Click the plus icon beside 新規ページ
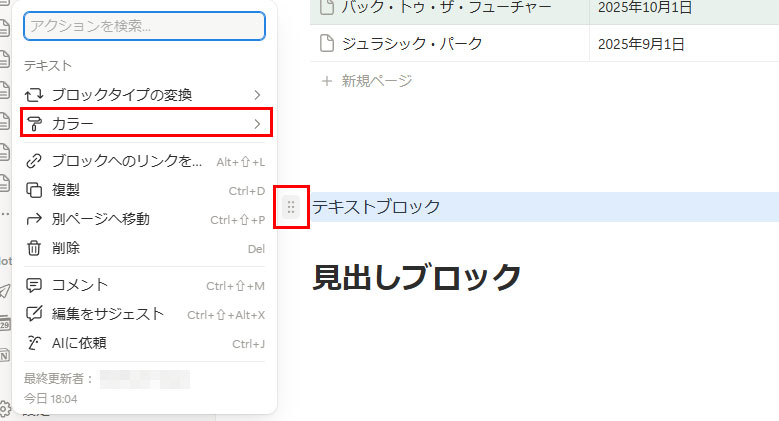 326,81
